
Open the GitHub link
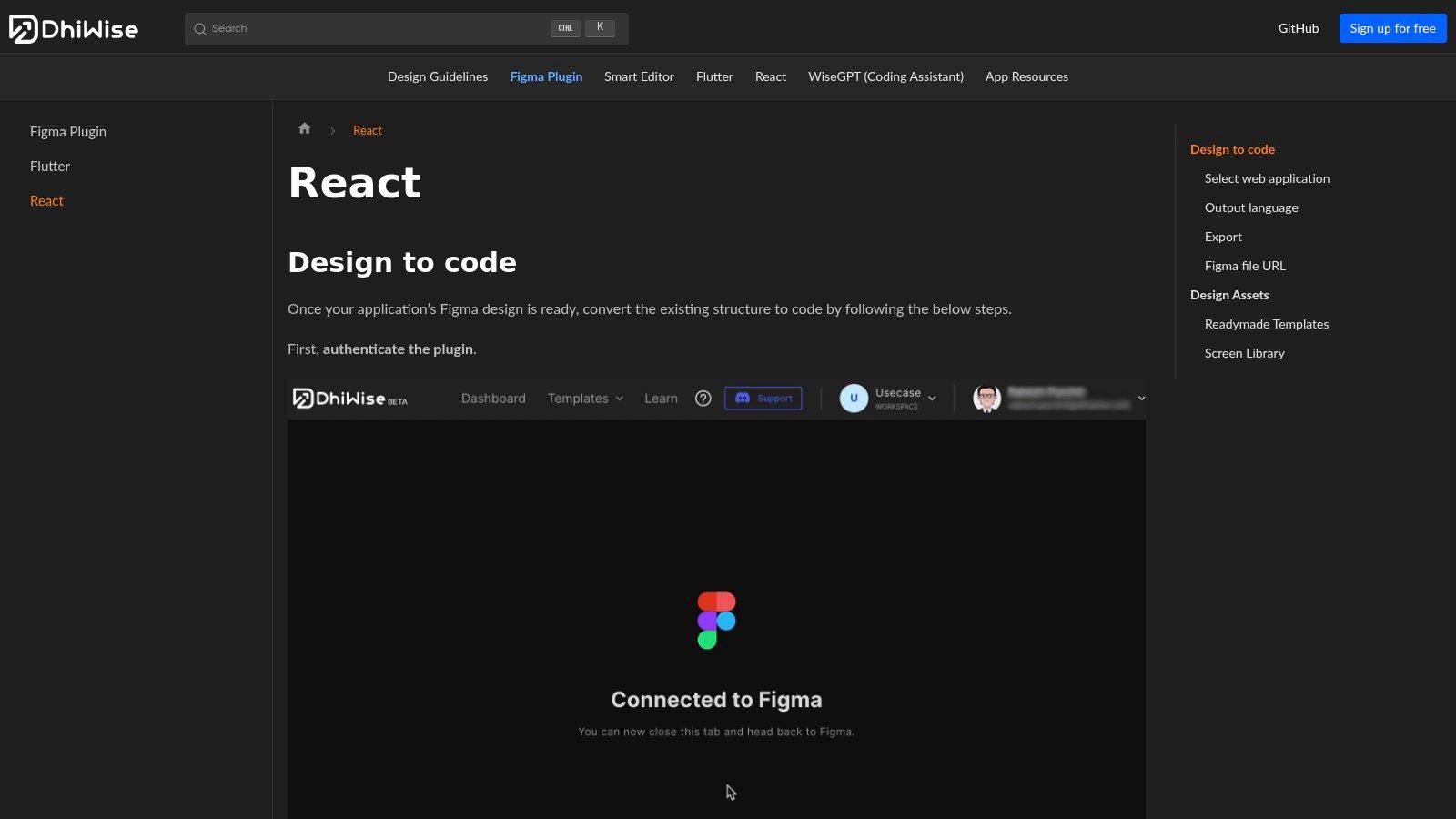[x=1299, y=29]
